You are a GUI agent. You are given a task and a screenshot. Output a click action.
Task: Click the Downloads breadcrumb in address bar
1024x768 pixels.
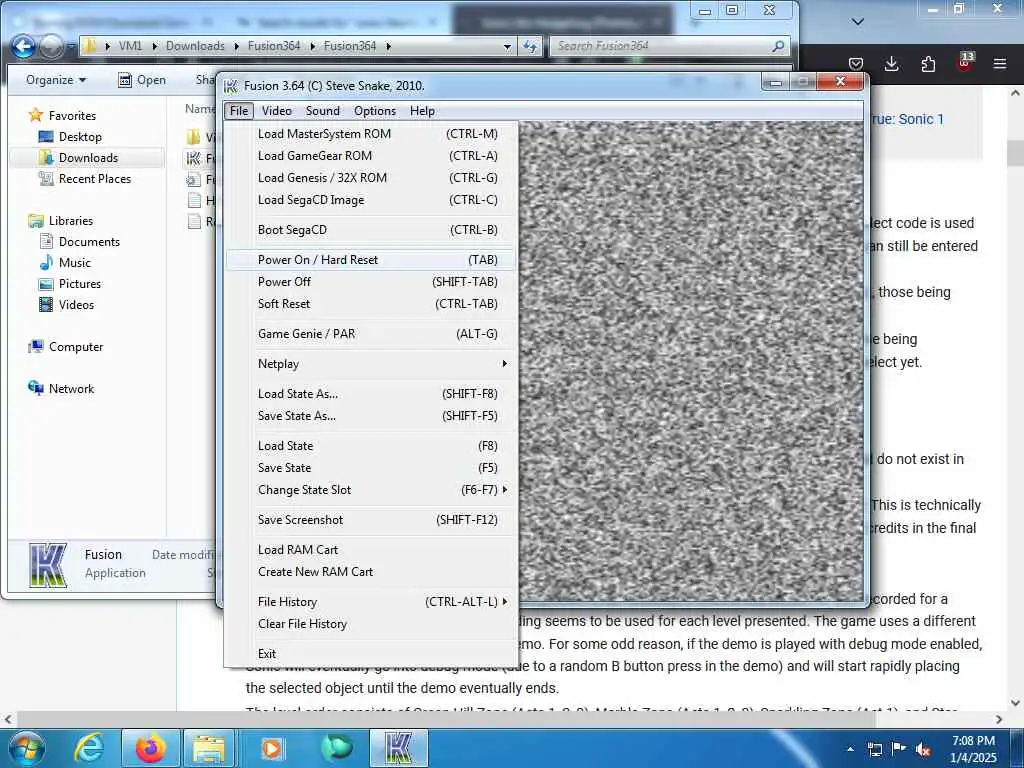click(195, 46)
